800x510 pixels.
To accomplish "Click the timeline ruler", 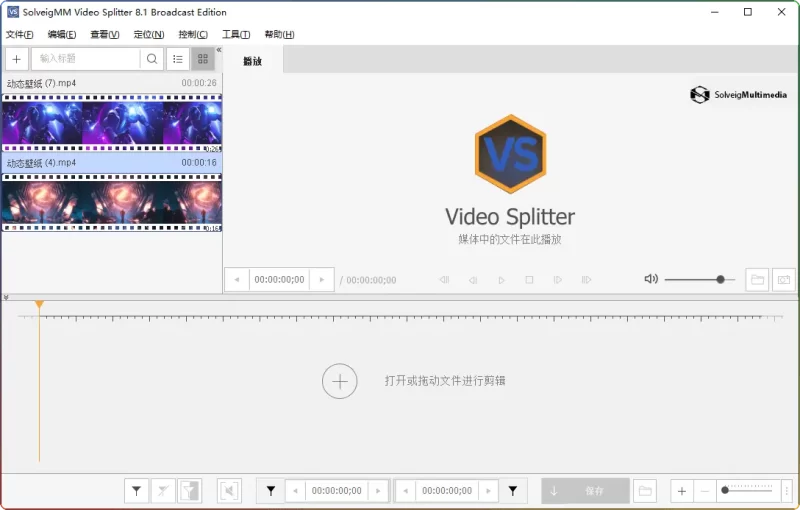I will click(400, 318).
